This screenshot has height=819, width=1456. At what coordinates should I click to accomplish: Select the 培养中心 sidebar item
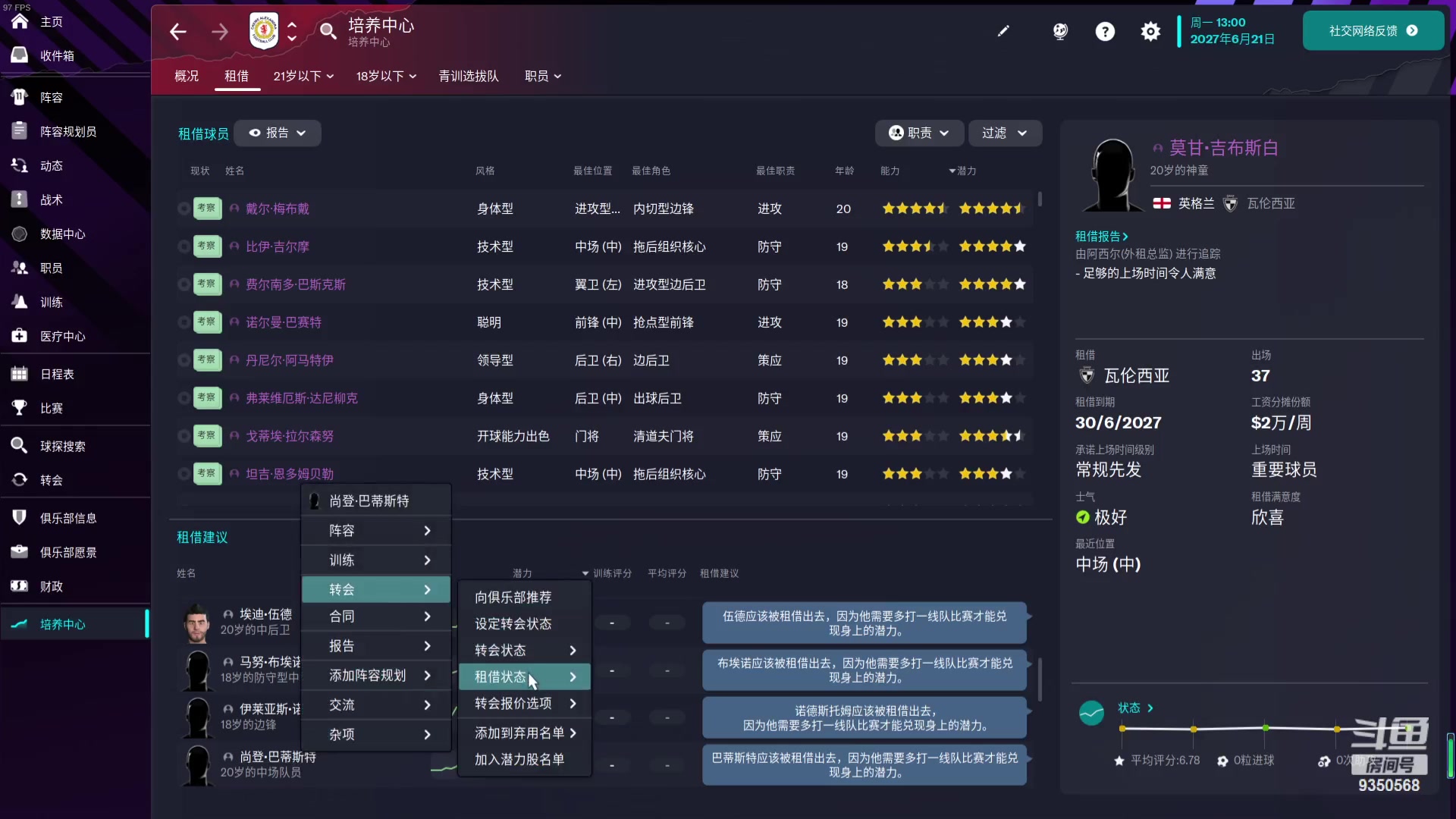pos(74,624)
